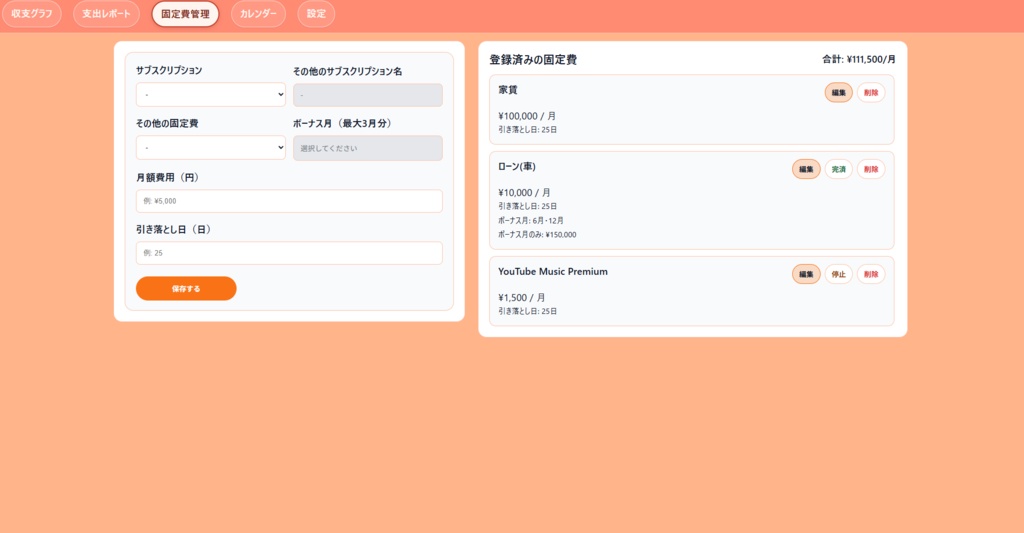Go to the カレンダー tab
The height and width of the screenshot is (533, 1024).
click(x=258, y=14)
